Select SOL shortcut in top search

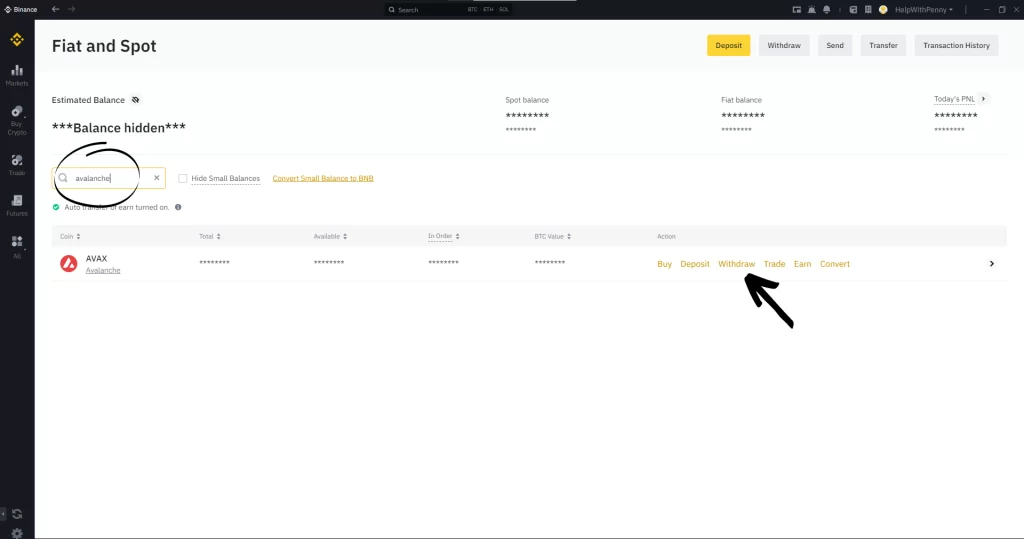(x=504, y=10)
